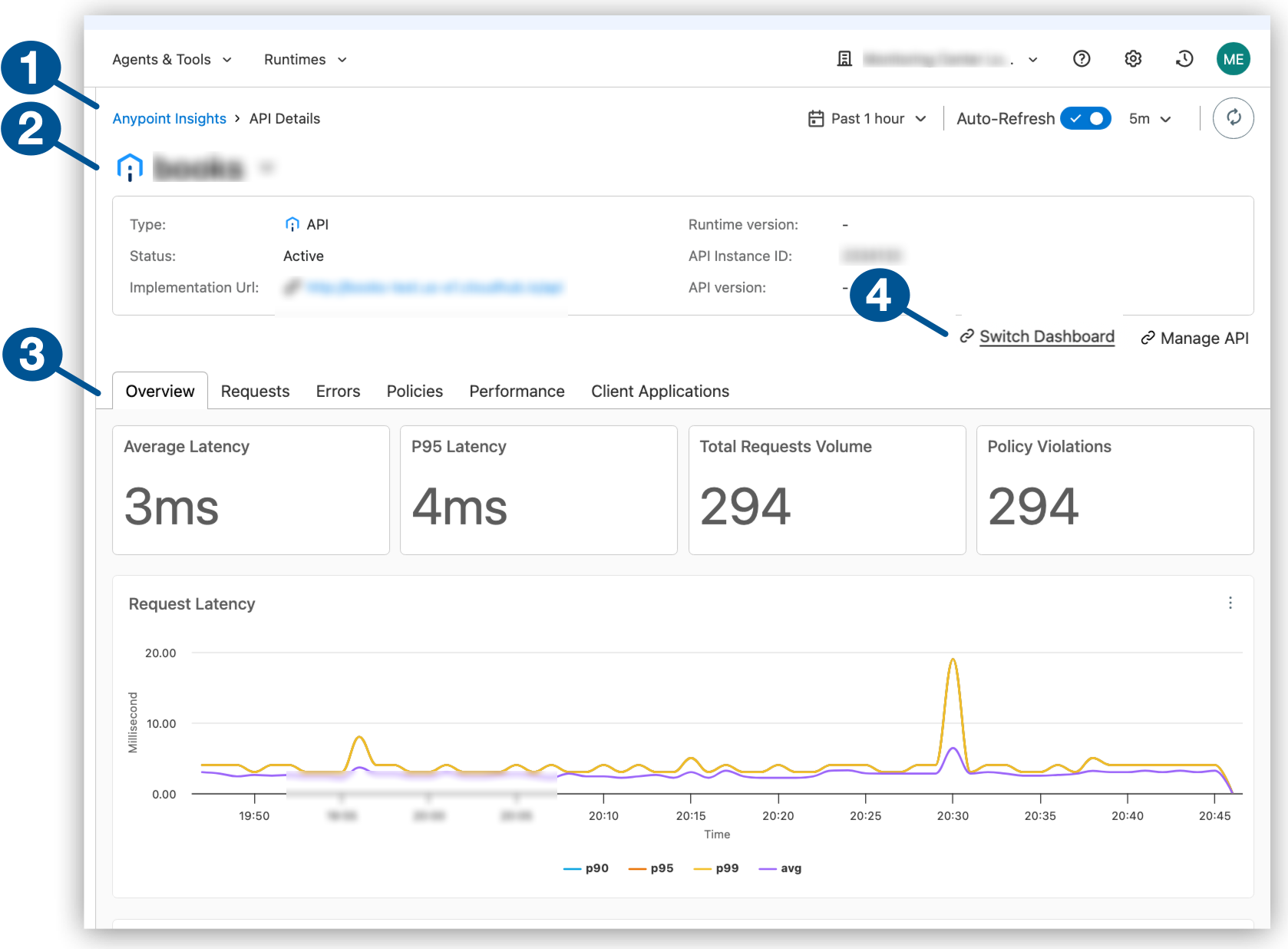This screenshot has height=949, width=1288.
Task: Click the link icon beside Manage API
Action: [x=1146, y=338]
